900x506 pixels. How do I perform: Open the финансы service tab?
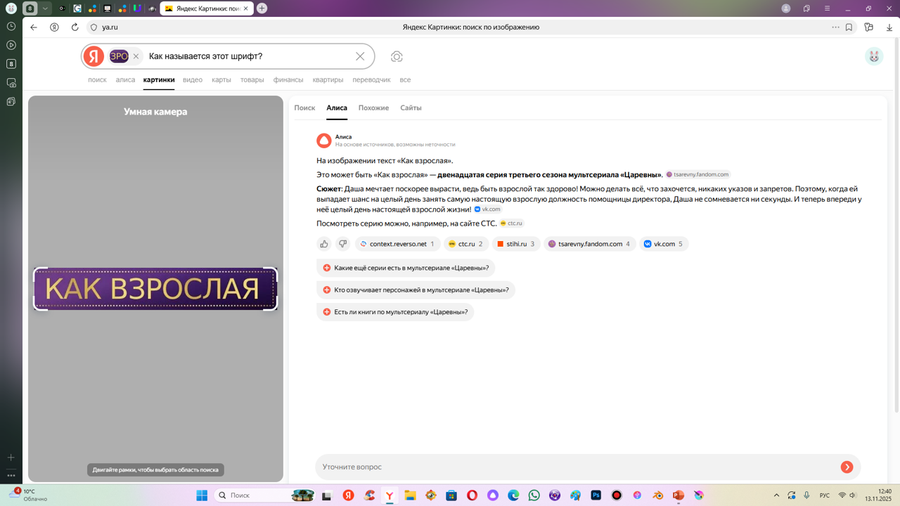[288, 80]
